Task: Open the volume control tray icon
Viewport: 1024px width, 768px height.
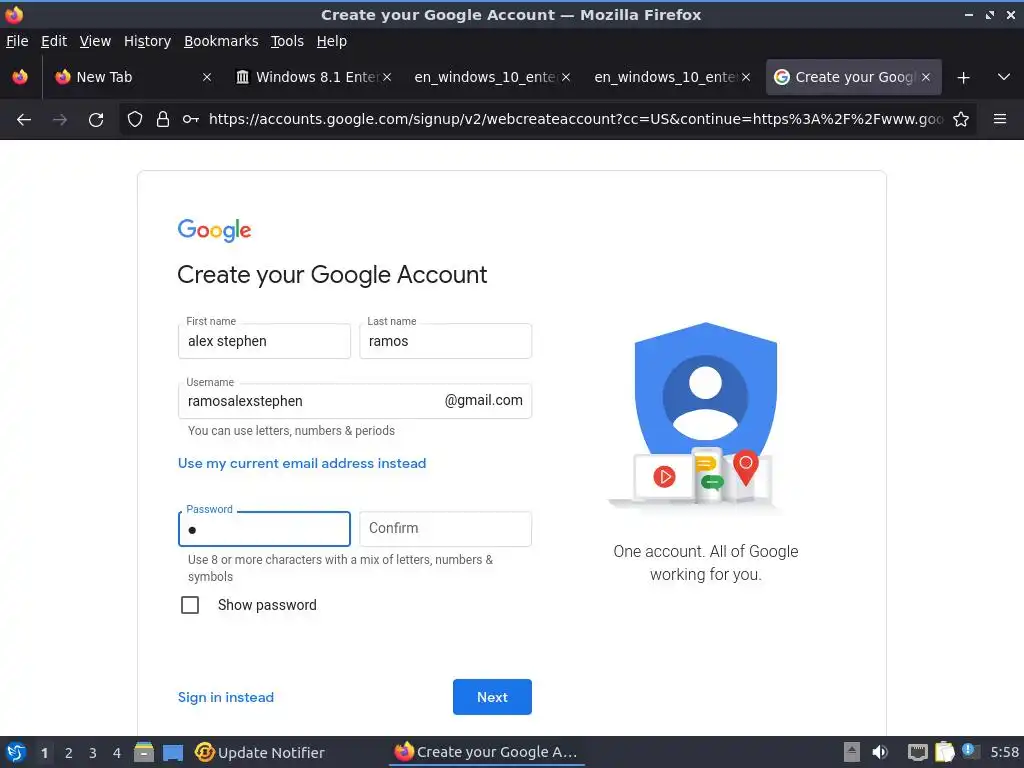Action: click(880, 752)
